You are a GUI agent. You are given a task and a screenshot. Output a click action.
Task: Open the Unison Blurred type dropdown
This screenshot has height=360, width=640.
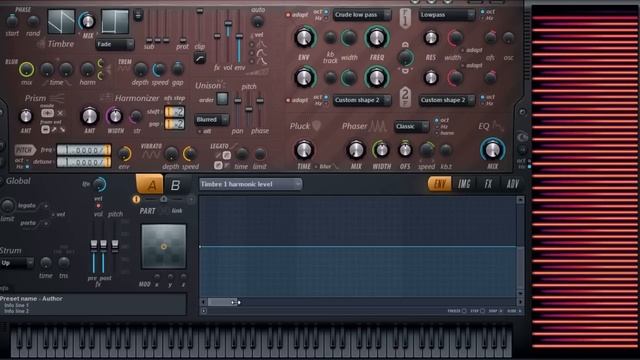211,120
